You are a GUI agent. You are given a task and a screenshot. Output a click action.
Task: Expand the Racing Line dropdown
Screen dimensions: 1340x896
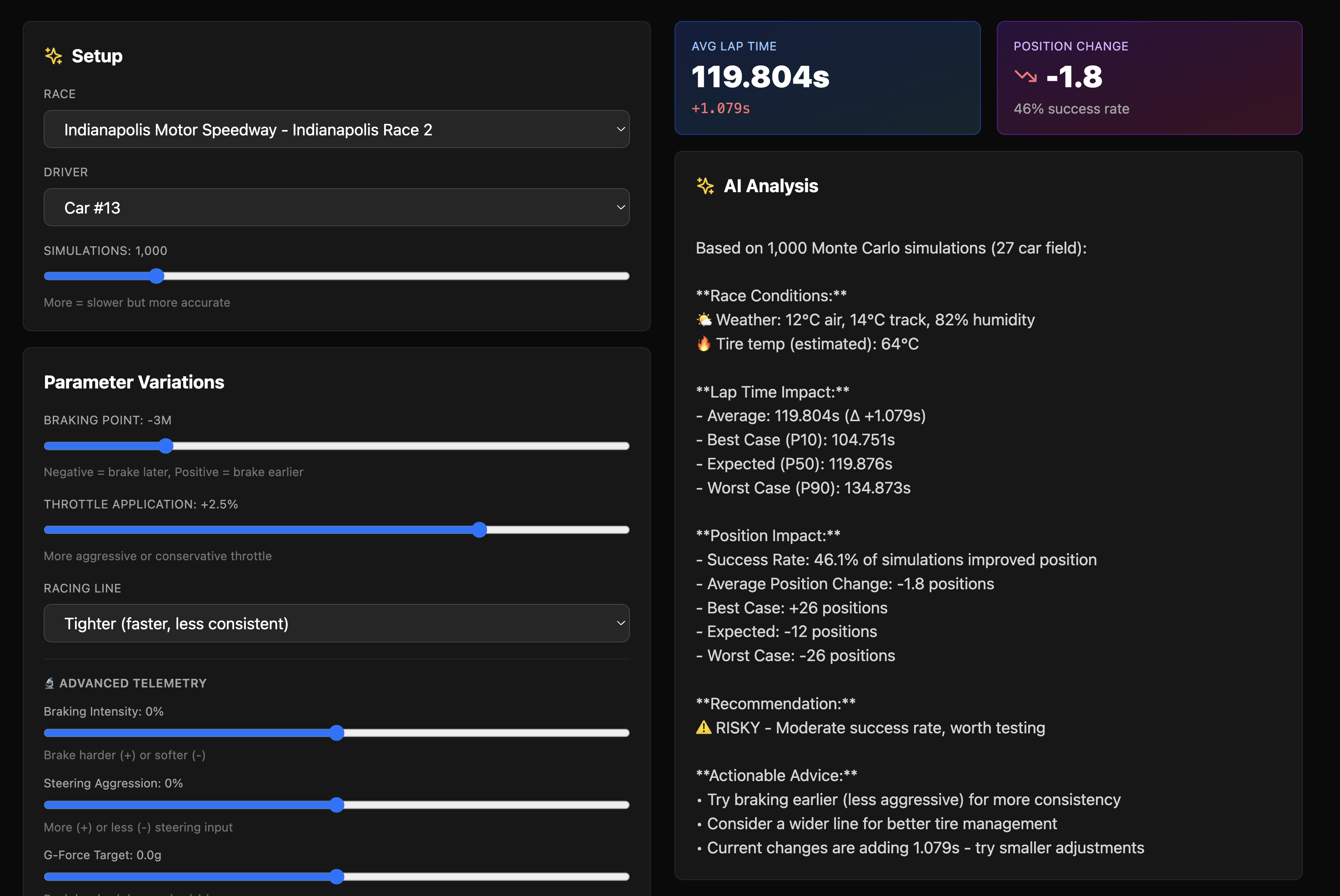[336, 623]
